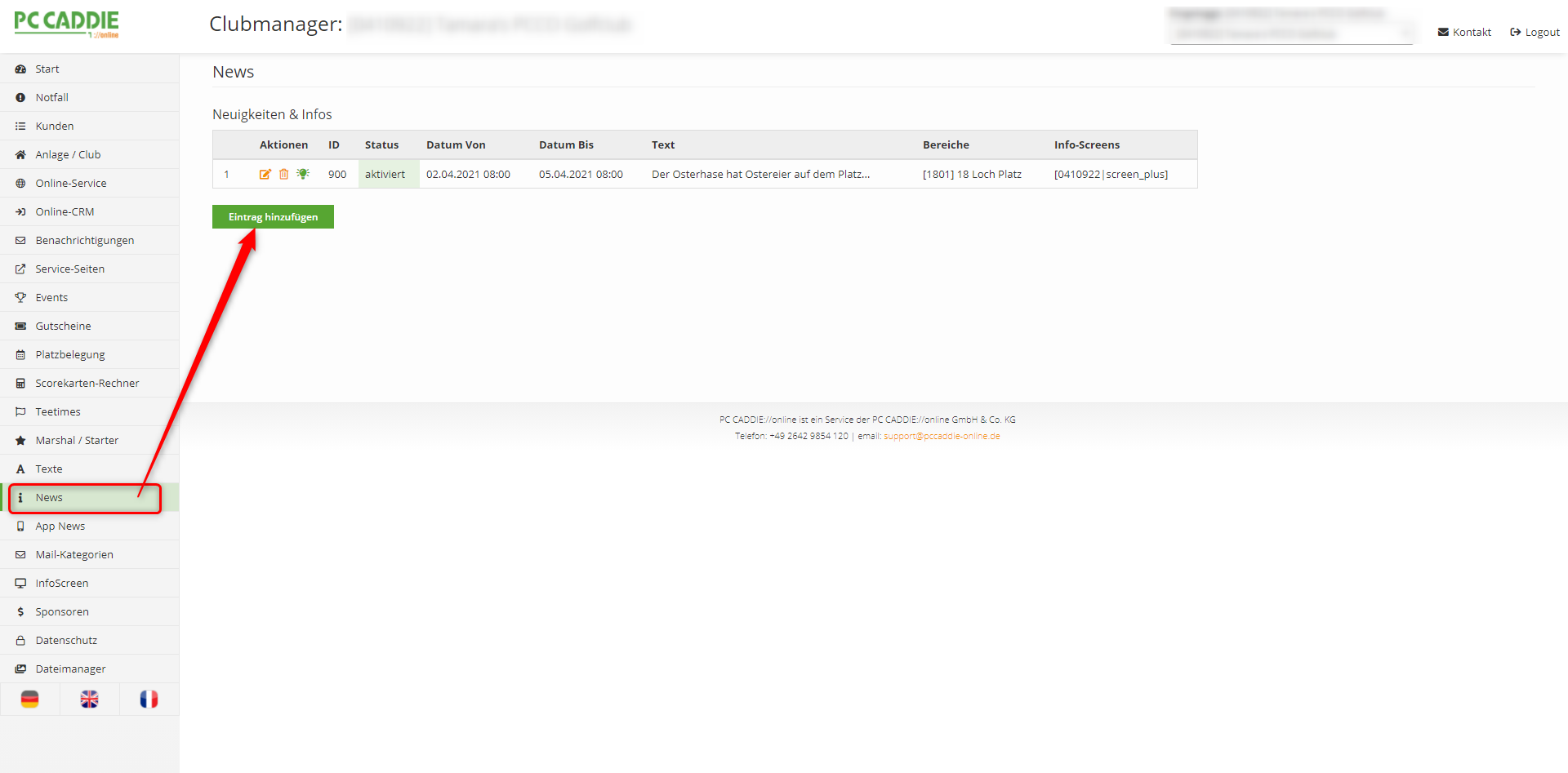Image resolution: width=1568 pixels, height=773 pixels.
Task: Click the Datum Von column header
Action: click(456, 145)
